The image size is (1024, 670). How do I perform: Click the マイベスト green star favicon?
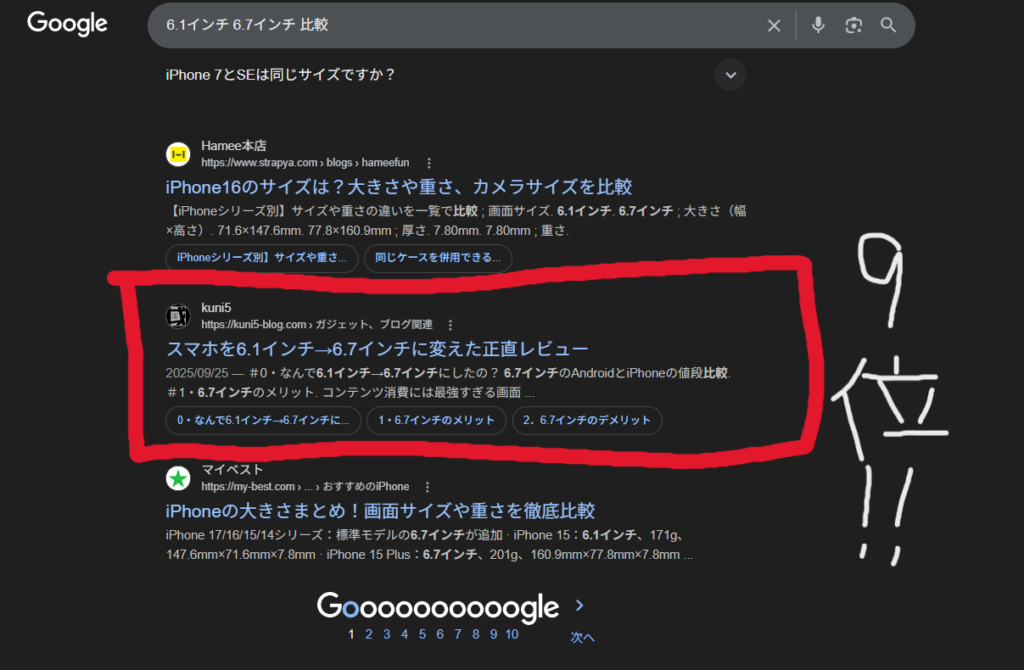point(178,478)
